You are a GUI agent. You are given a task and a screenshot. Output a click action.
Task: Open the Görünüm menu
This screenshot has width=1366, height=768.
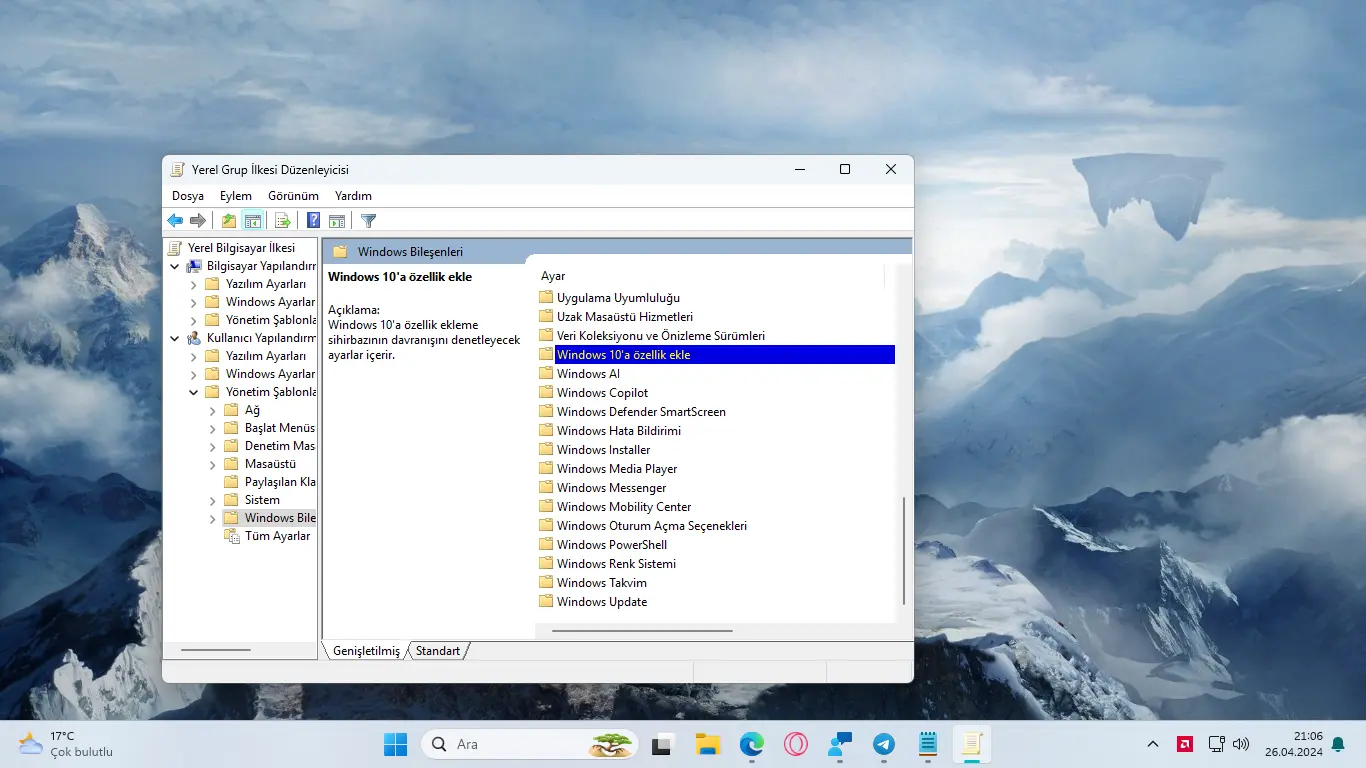[x=293, y=196]
